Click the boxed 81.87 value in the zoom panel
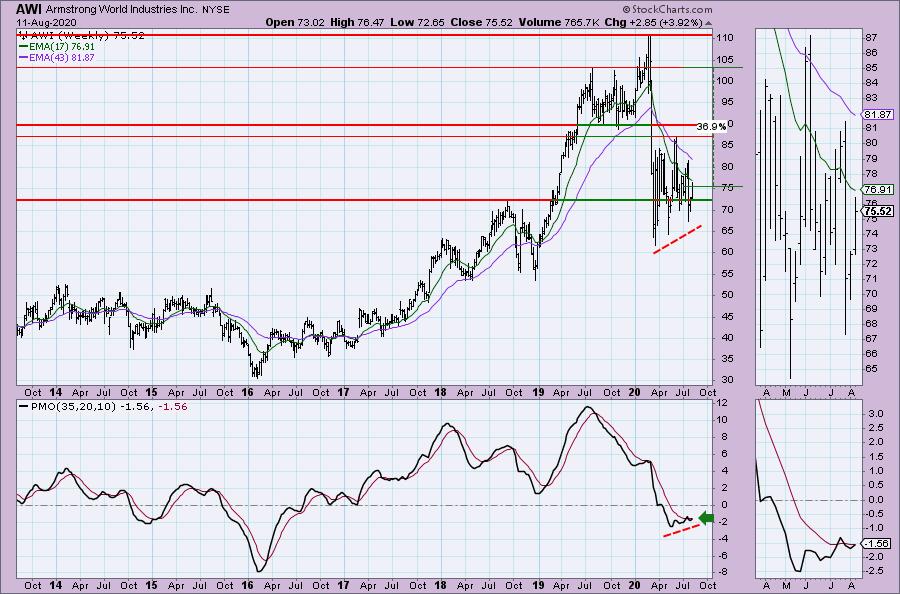 tap(878, 114)
